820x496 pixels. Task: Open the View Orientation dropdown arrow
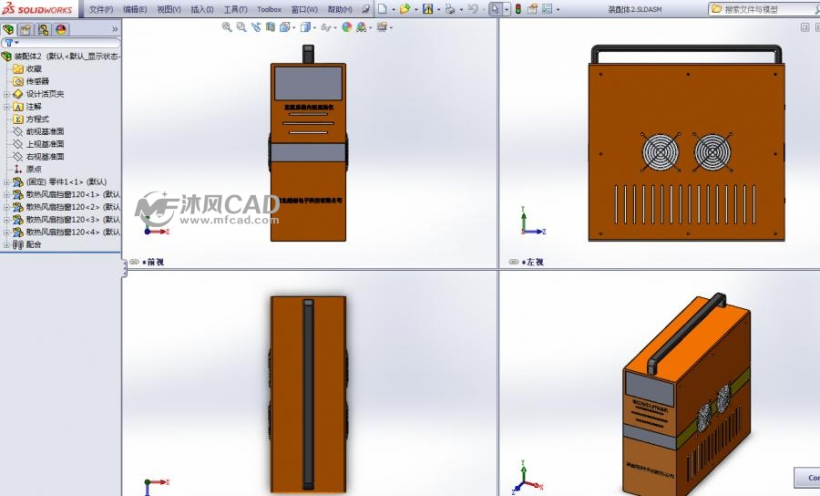click(294, 27)
